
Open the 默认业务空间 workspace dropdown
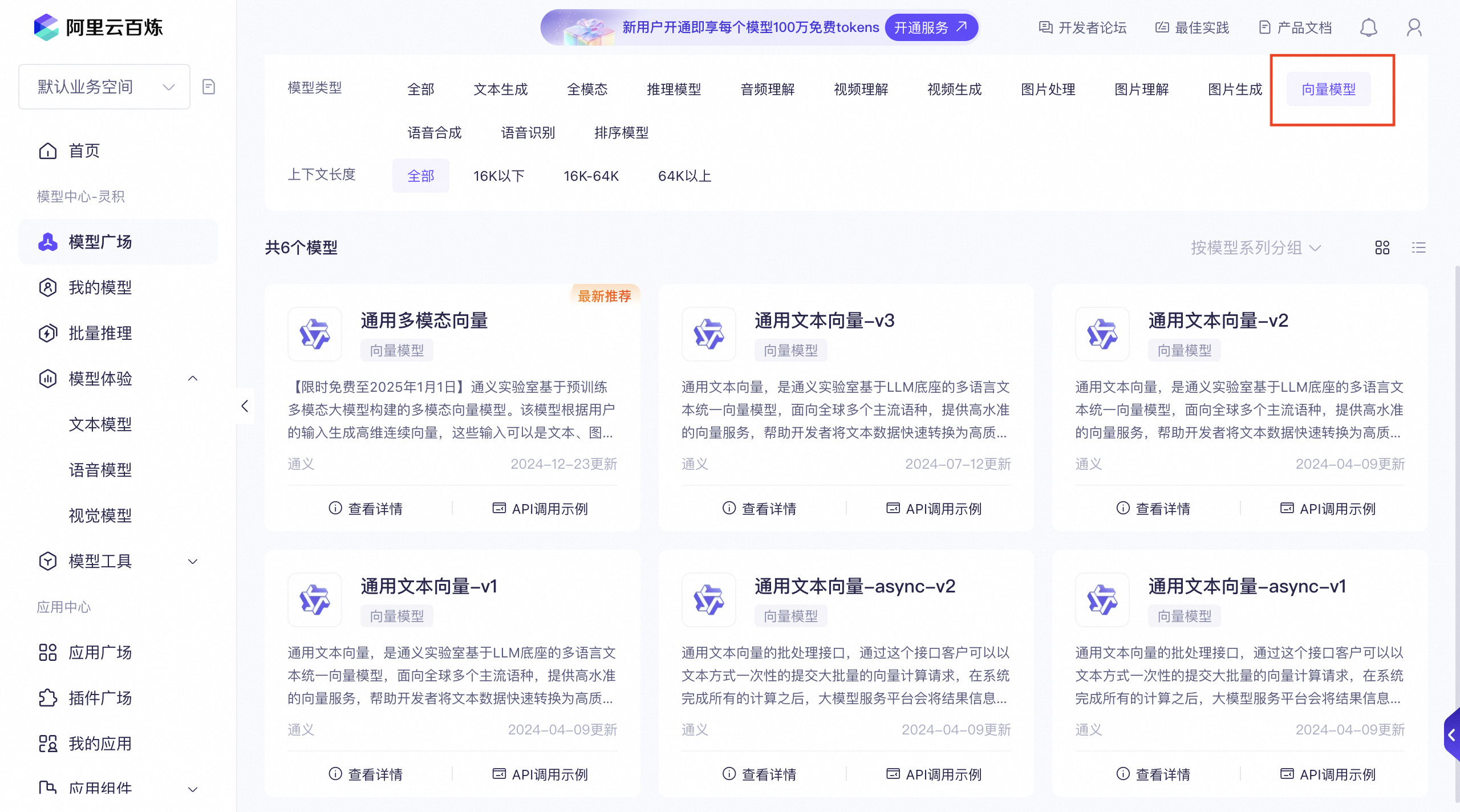click(x=104, y=87)
